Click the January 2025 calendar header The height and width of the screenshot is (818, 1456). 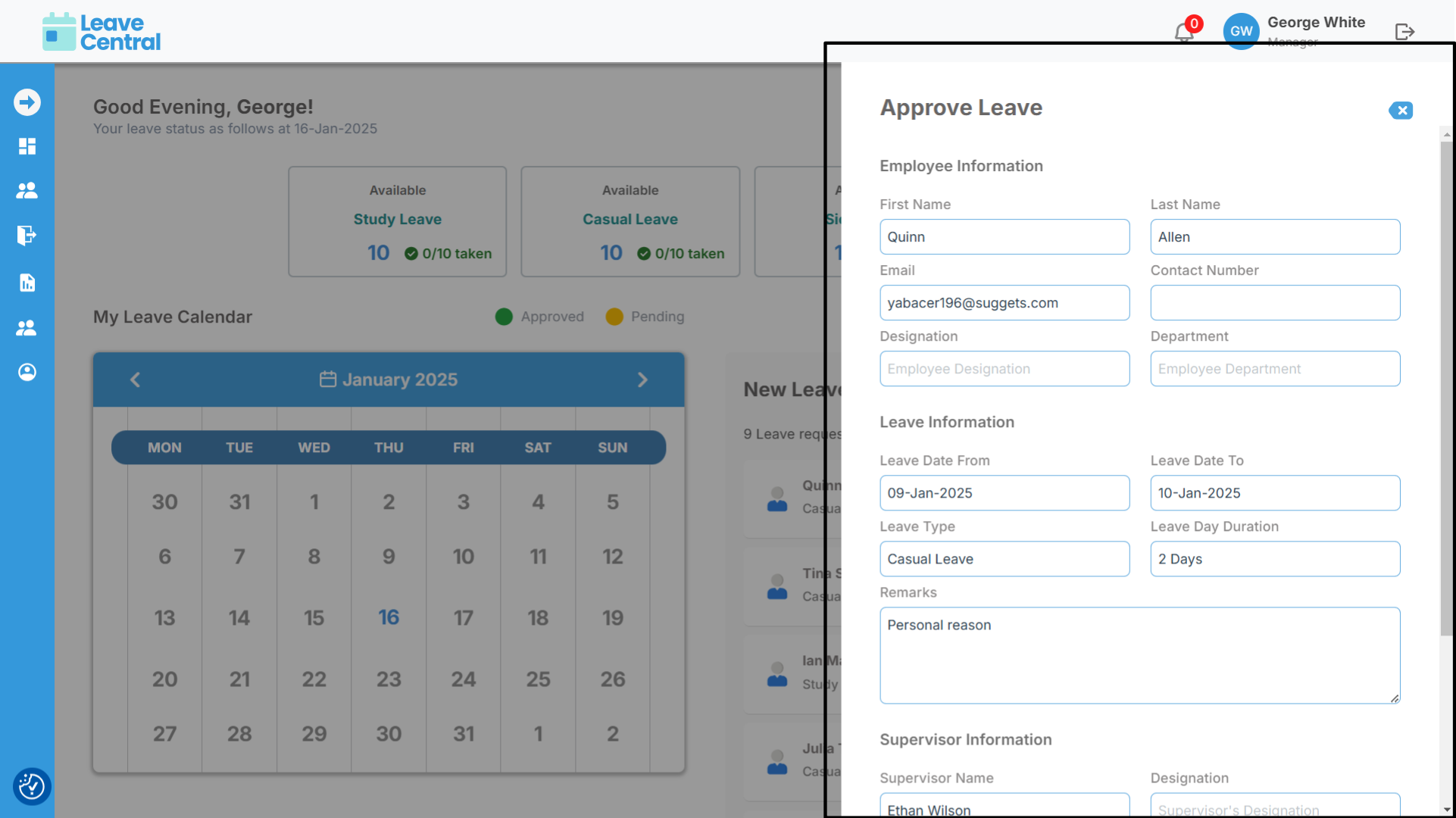tap(389, 379)
